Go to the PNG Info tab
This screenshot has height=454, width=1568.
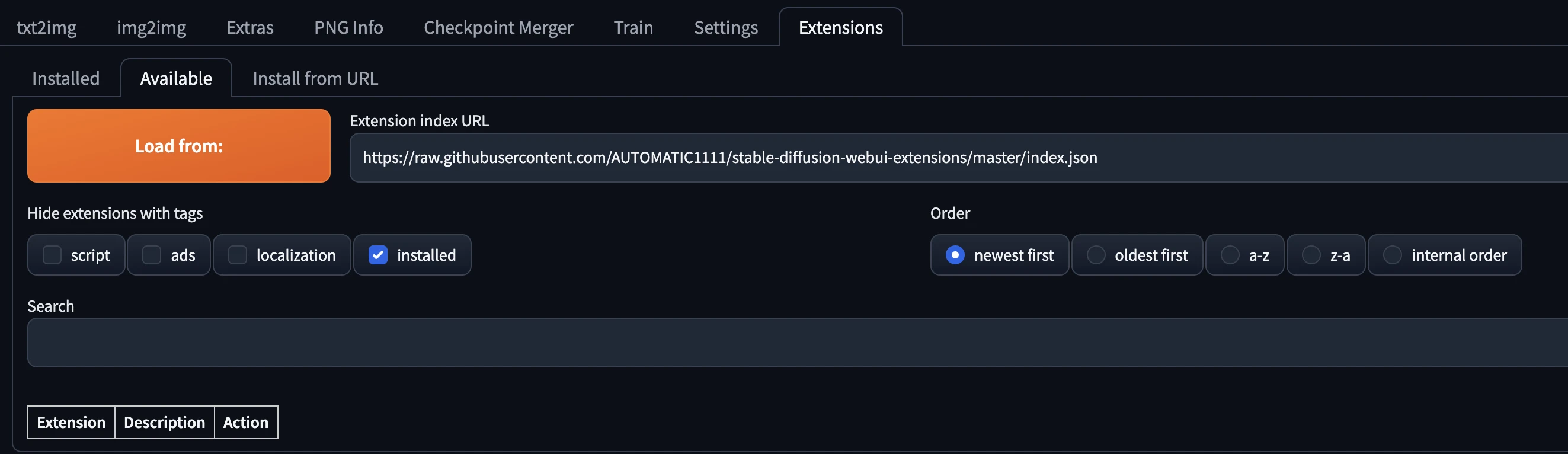[348, 27]
